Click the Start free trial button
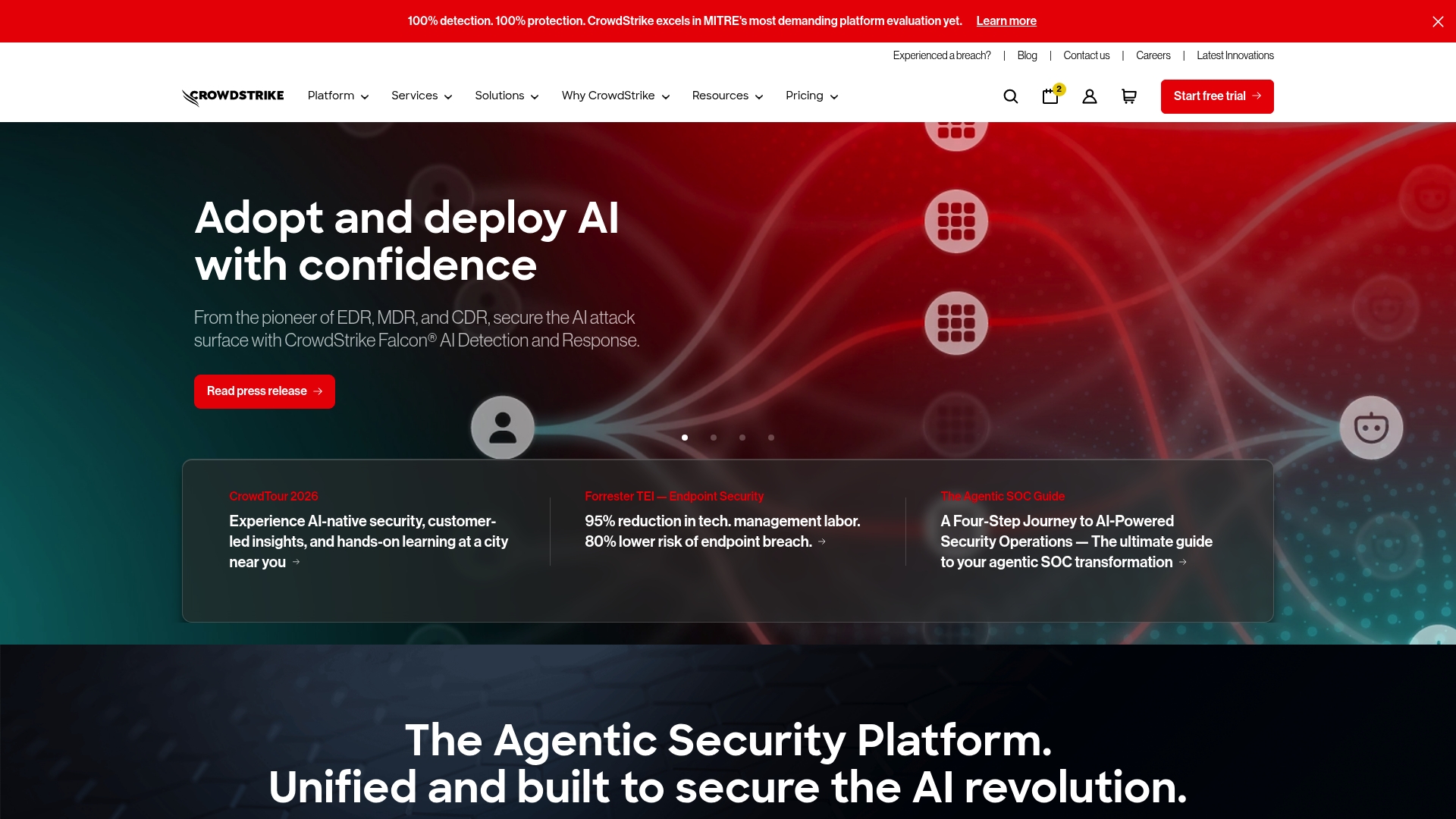The height and width of the screenshot is (819, 1456). 1216,96
